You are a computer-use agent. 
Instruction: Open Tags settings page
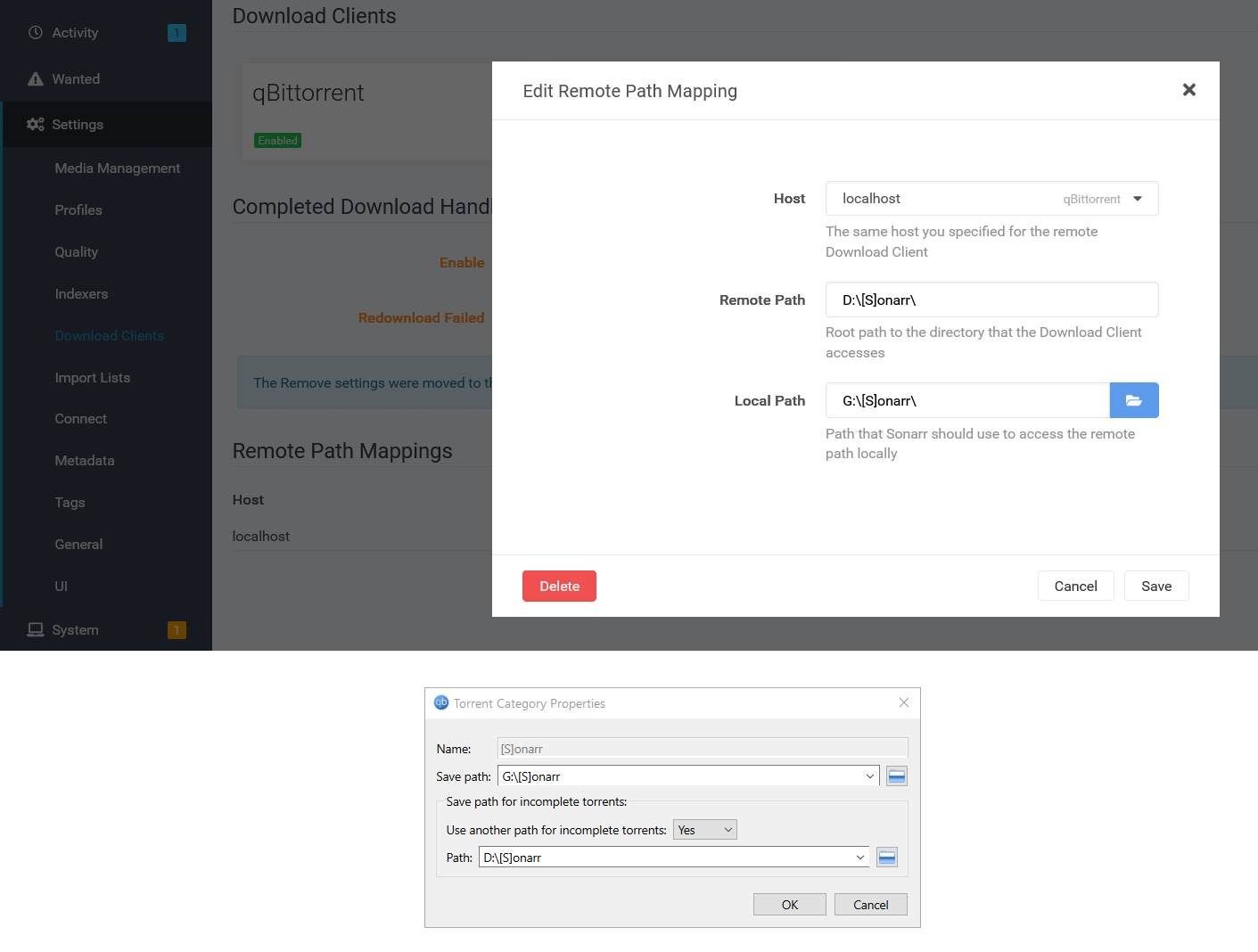[70, 503]
